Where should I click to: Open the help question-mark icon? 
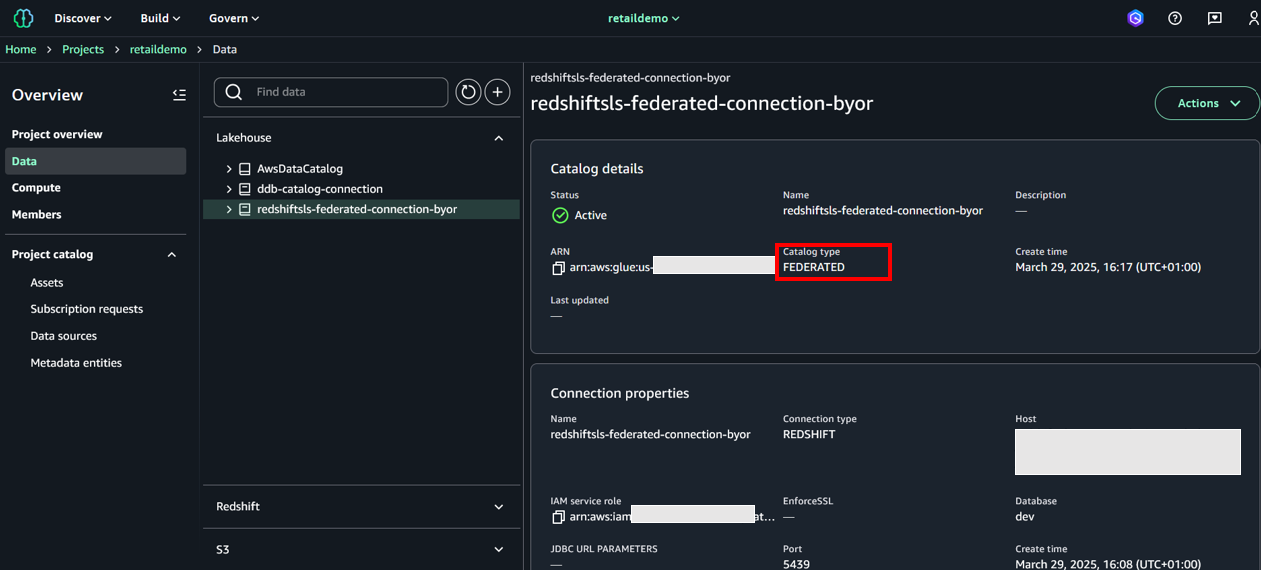point(1175,18)
